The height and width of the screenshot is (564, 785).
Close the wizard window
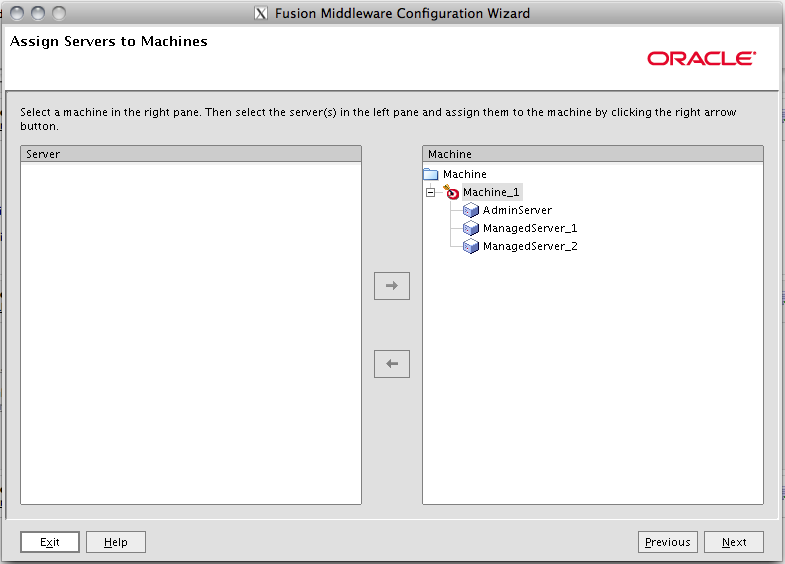[x=17, y=13]
